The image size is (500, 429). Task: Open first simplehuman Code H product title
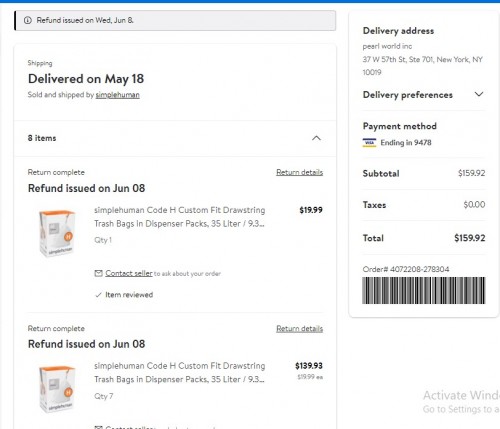[179, 217]
